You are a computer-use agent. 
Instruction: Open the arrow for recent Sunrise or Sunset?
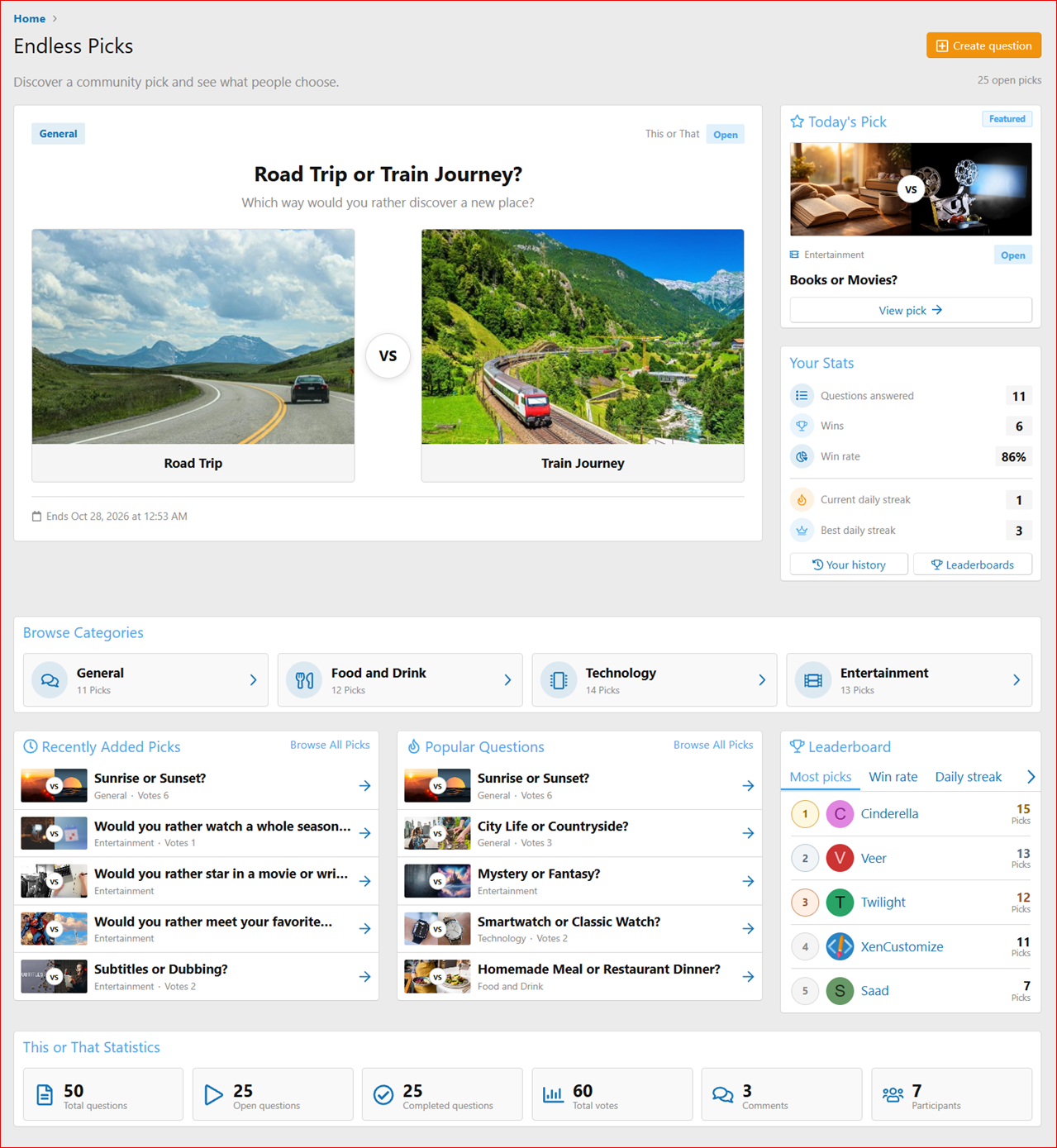click(x=364, y=786)
